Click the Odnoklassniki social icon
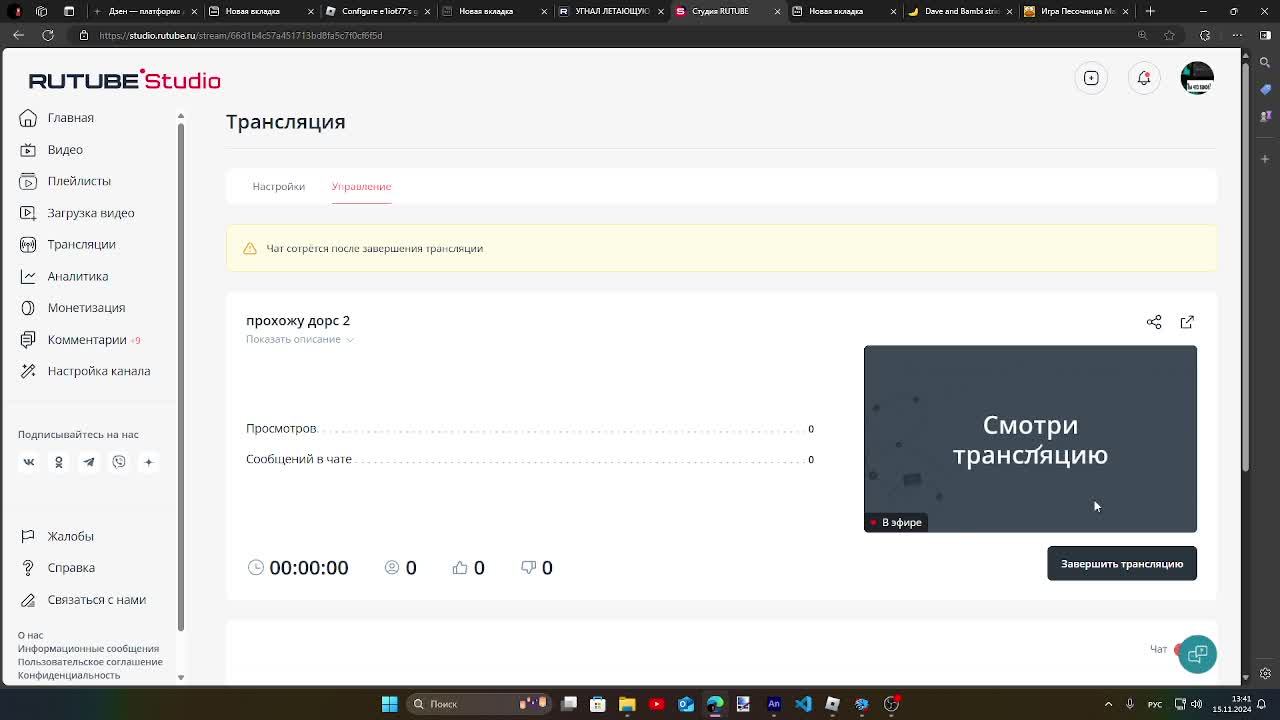Screen dimensions: 1280x720 pyautogui.click(x=59, y=462)
